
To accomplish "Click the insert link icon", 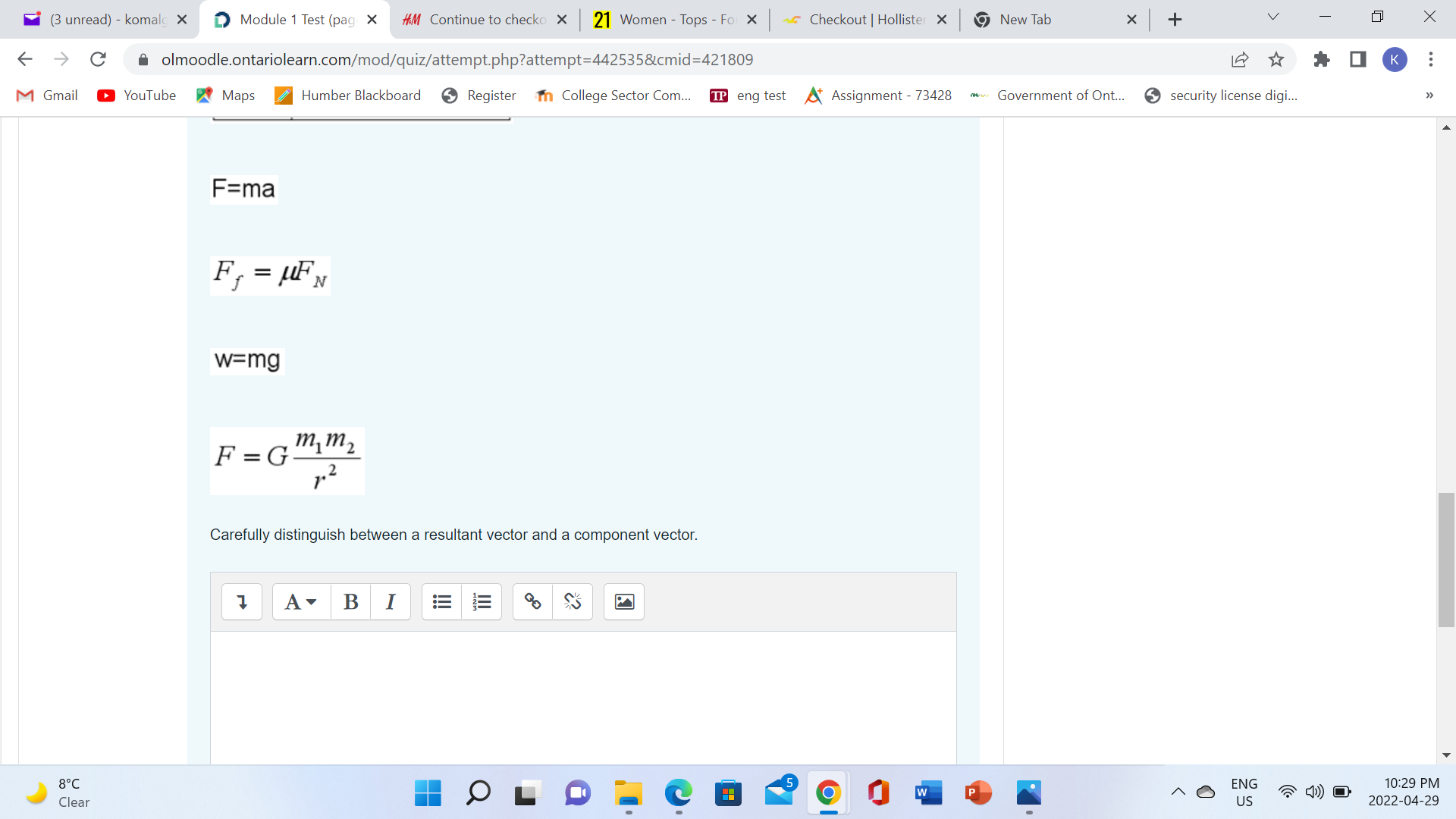I will [x=533, y=602].
